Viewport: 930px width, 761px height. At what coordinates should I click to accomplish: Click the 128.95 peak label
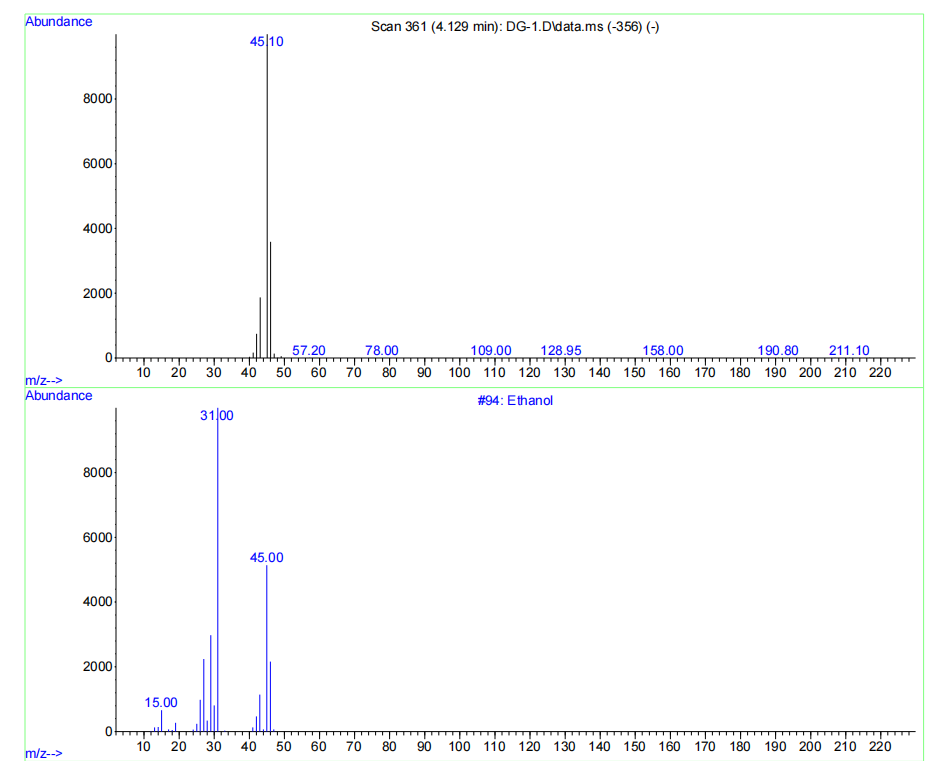(x=560, y=351)
